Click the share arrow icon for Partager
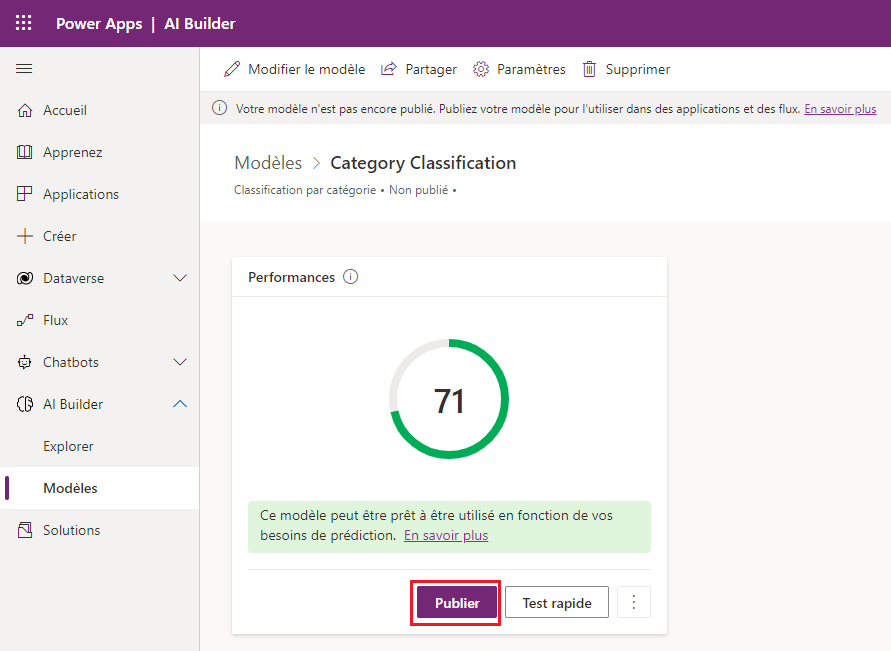Screen dimensions: 891x651 (x=389, y=69)
